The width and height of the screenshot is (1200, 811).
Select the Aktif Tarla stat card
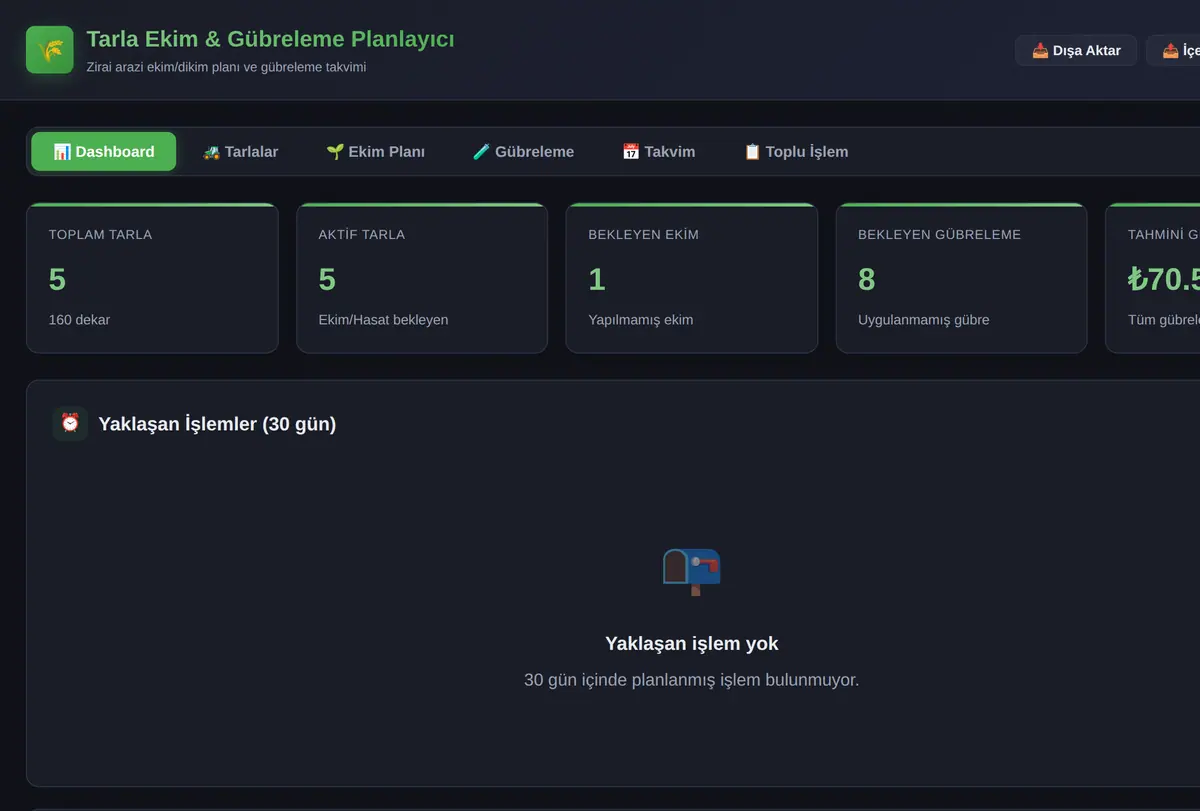pos(422,278)
